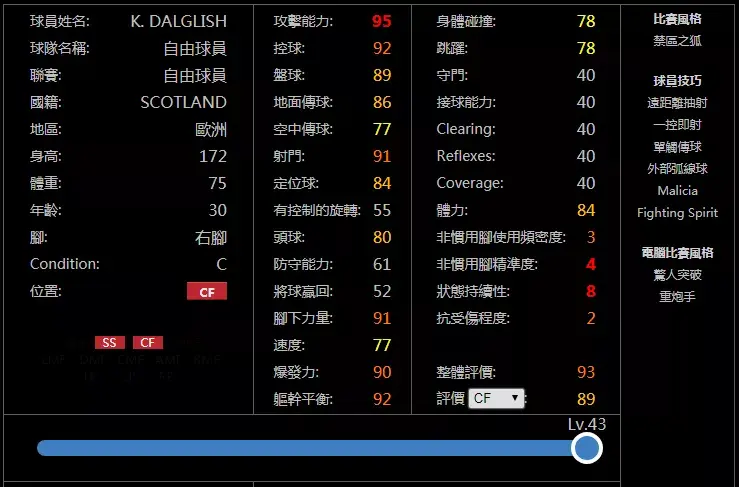Click the 抗受傷程度 value 2
The width and height of the screenshot is (739, 487).
(591, 318)
